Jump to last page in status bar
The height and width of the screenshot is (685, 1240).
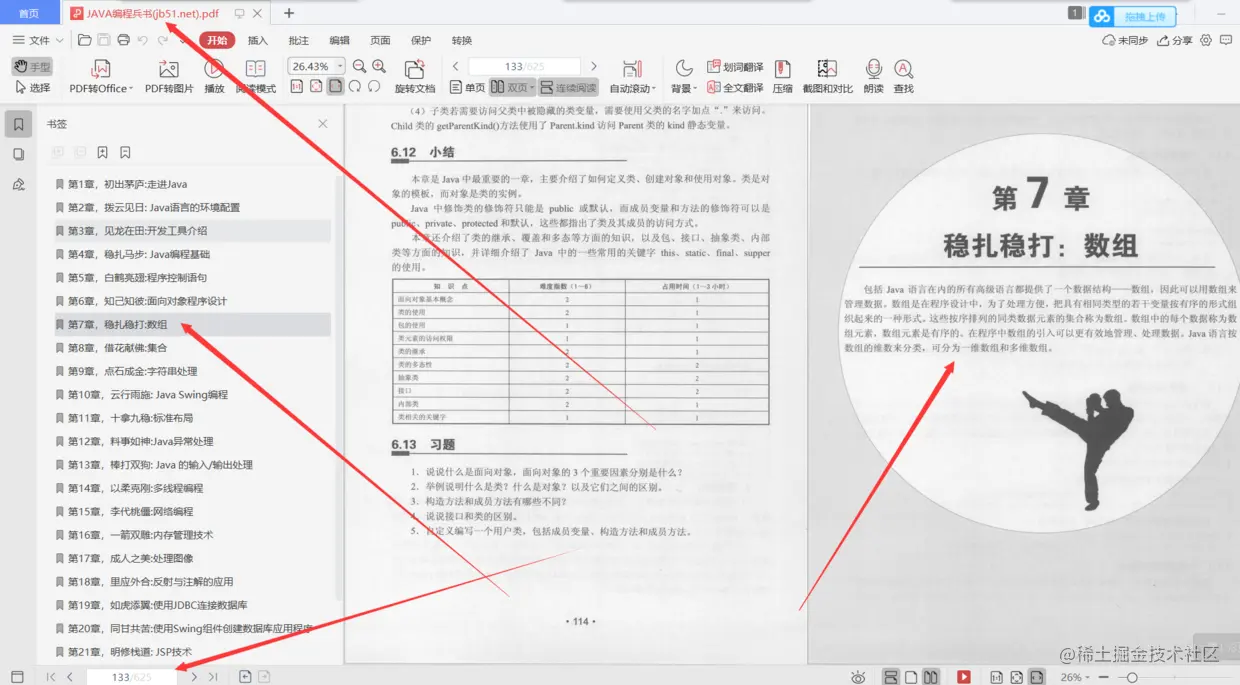[x=213, y=677]
